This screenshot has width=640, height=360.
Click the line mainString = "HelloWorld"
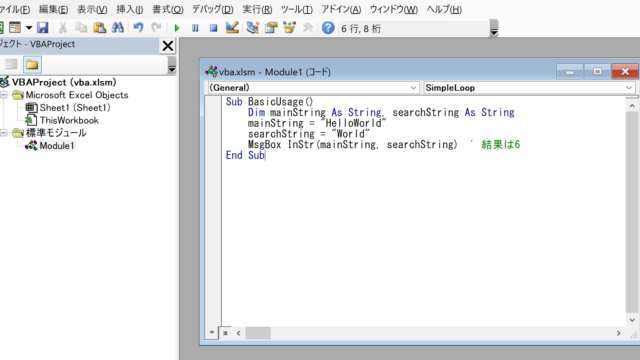(317, 123)
